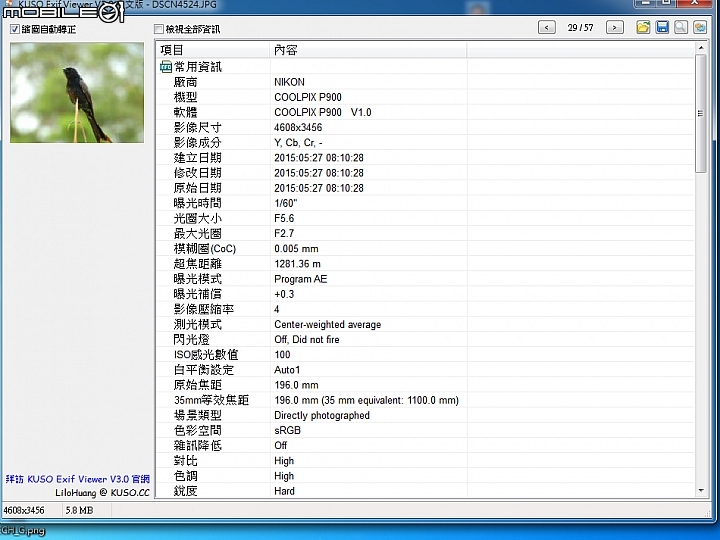Click the vertical scrollbar thumb
The image size is (720, 540).
click(x=701, y=113)
